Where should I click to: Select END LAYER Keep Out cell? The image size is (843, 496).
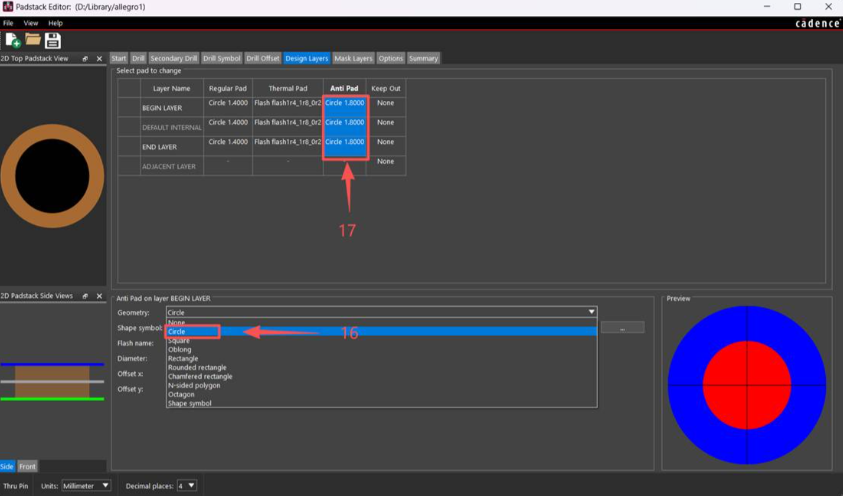[385, 146]
